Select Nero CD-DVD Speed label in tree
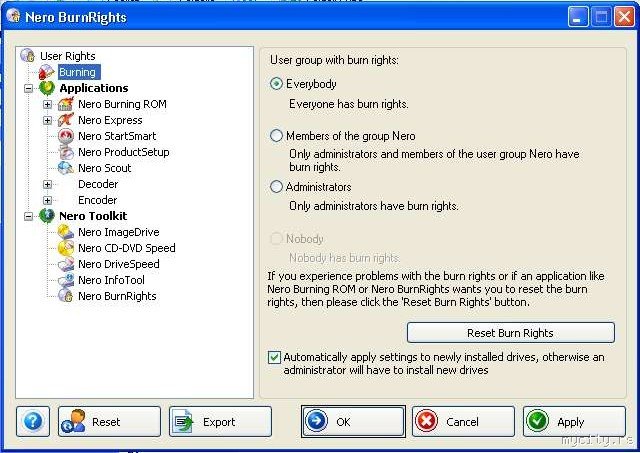Screen dimensions: 640x453 point(127,248)
